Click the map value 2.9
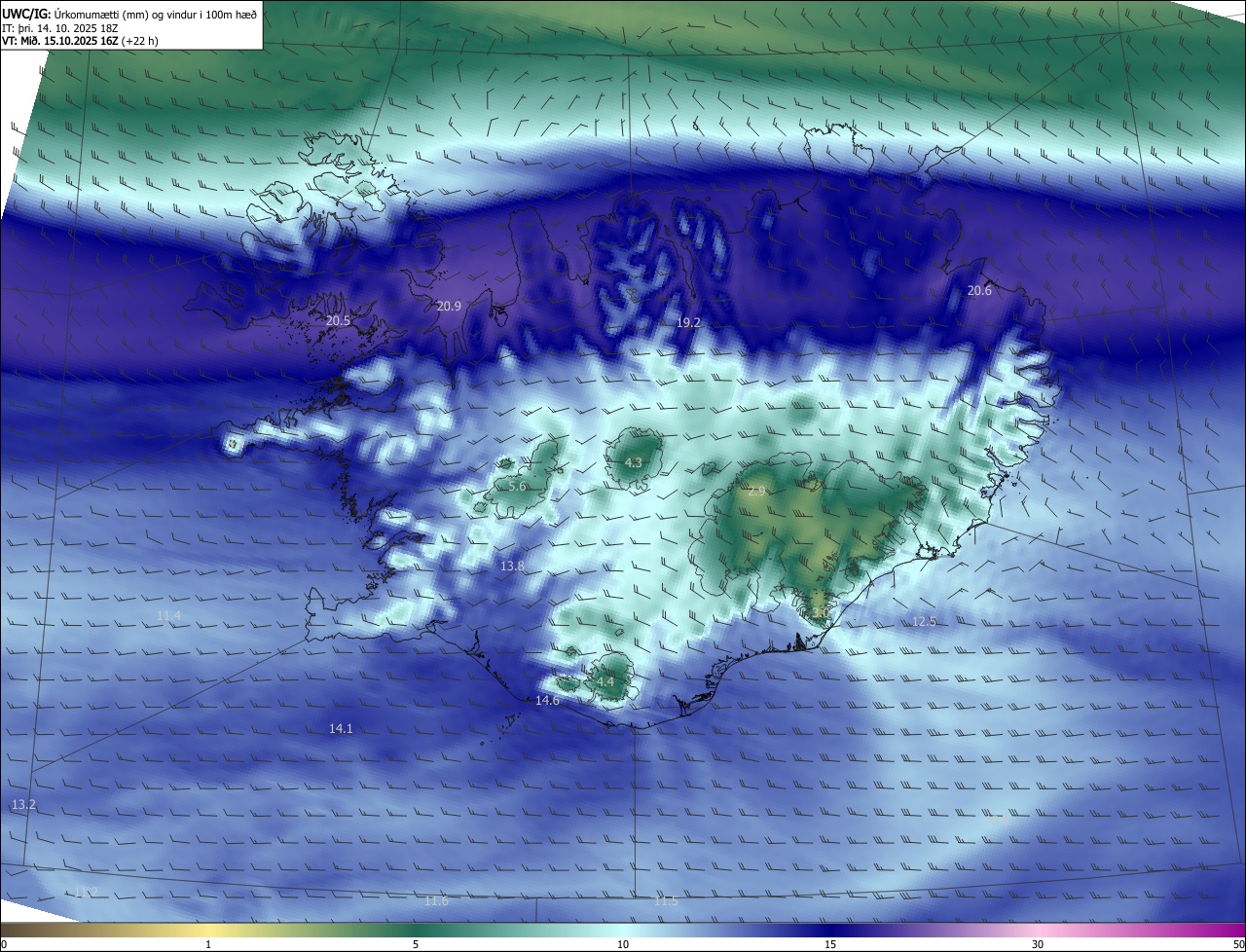The height and width of the screenshot is (952, 1246). point(756,492)
